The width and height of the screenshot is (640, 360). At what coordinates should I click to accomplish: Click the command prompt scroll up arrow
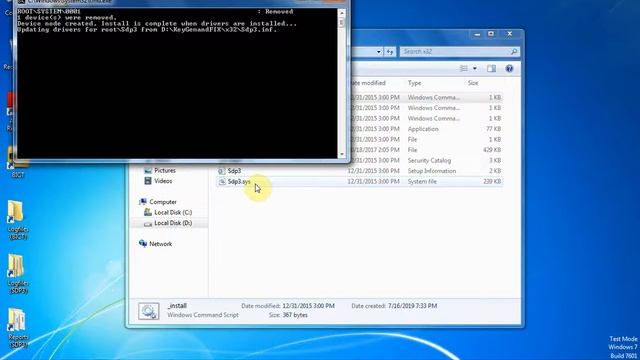(x=342, y=13)
